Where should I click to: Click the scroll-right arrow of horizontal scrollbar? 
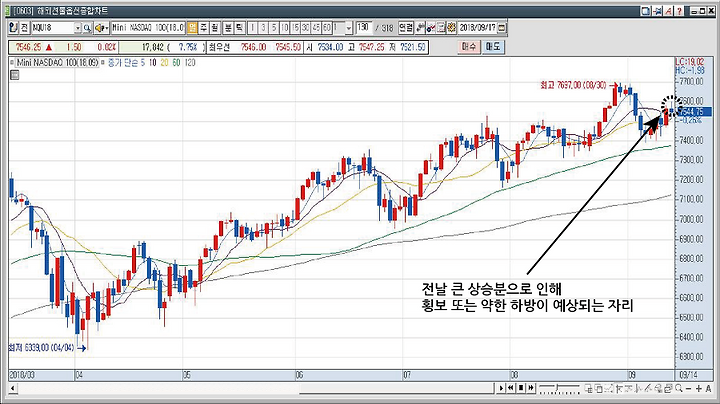(501, 388)
